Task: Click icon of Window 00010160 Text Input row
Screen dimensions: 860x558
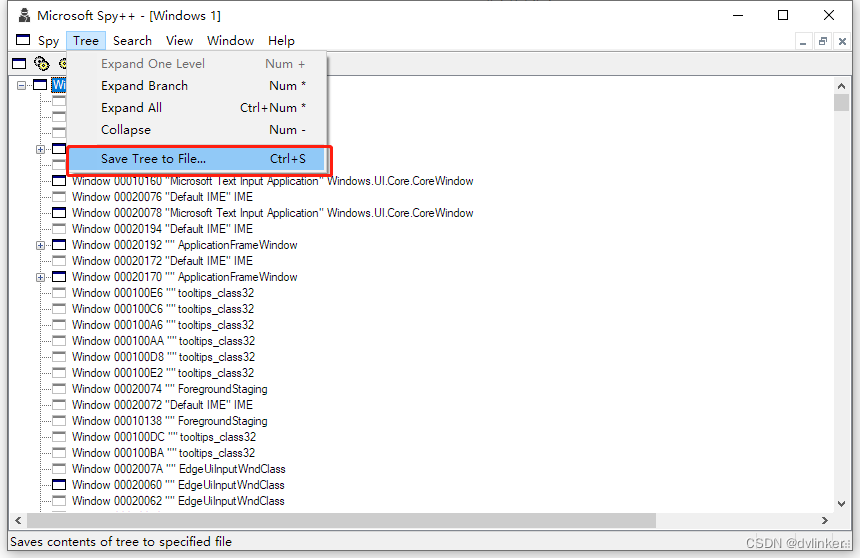Action: click(59, 181)
